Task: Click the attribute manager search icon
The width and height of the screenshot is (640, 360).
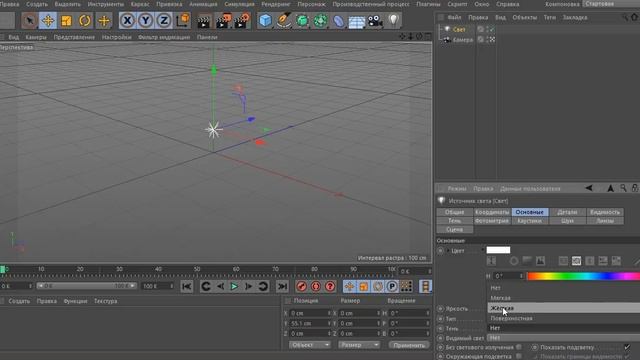Action: 623,188
